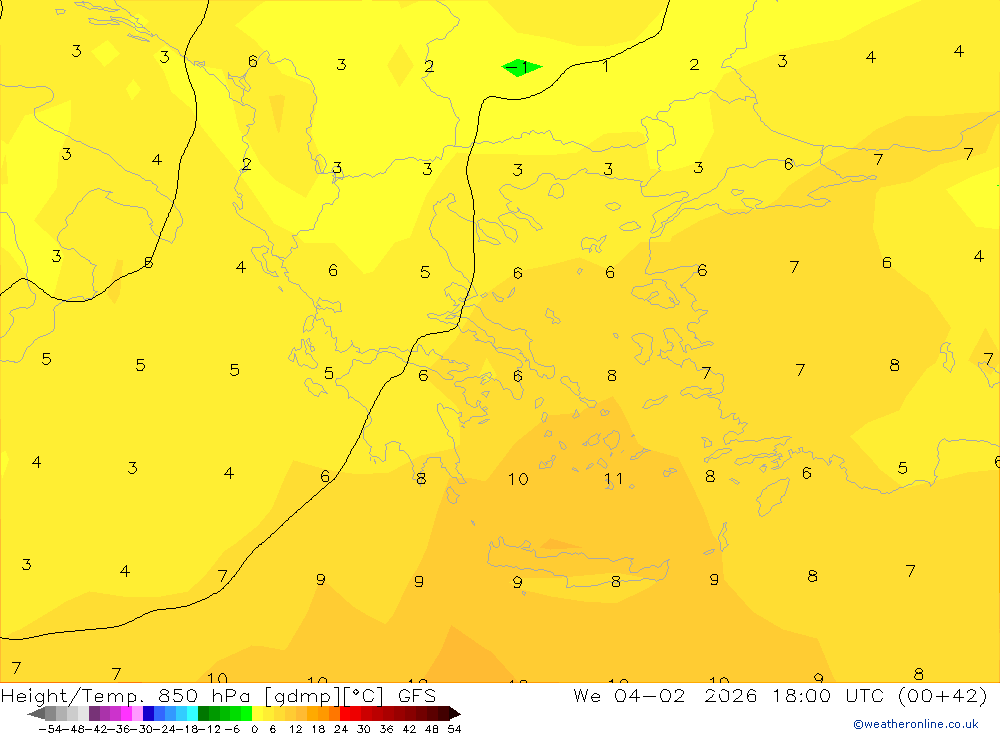Click the 54 label on the legend scale
This screenshot has width=1000, height=733.
click(454, 729)
